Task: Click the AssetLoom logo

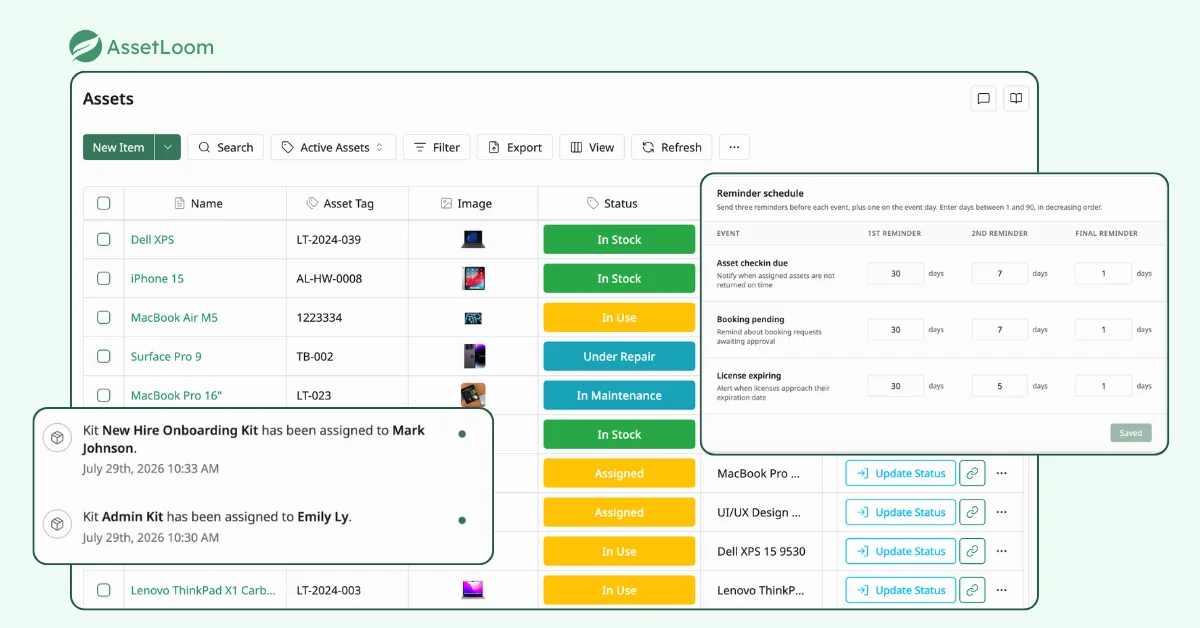Action: [x=141, y=46]
